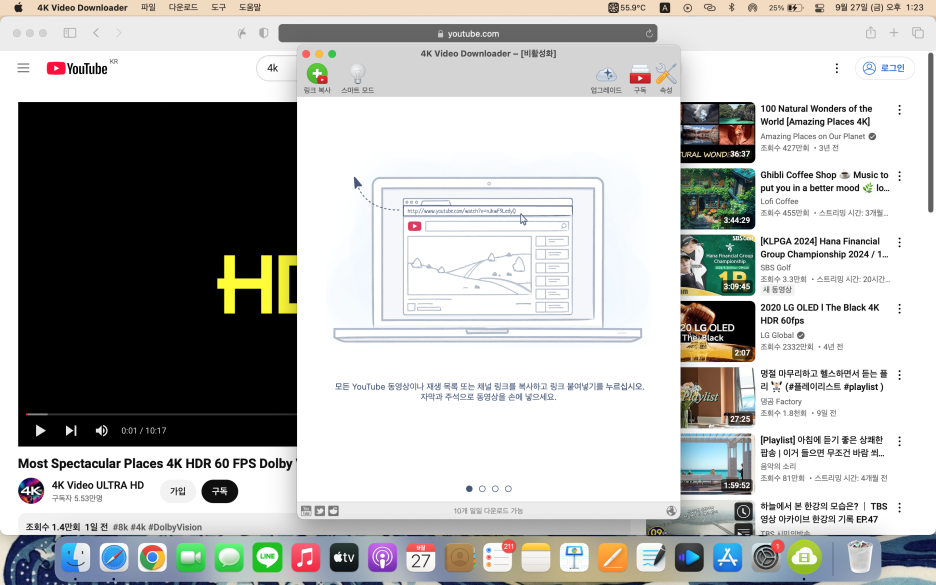
Task: Open more options for 2020 LG OLED video
Action: [900, 308]
